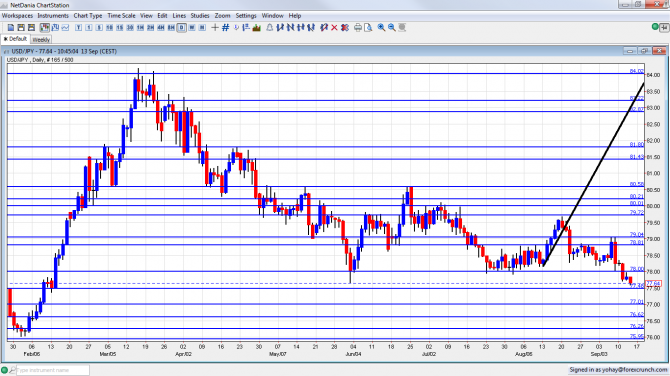The image size is (670, 376).
Task: Set time scale to 5 minutes
Action: coord(99,27)
